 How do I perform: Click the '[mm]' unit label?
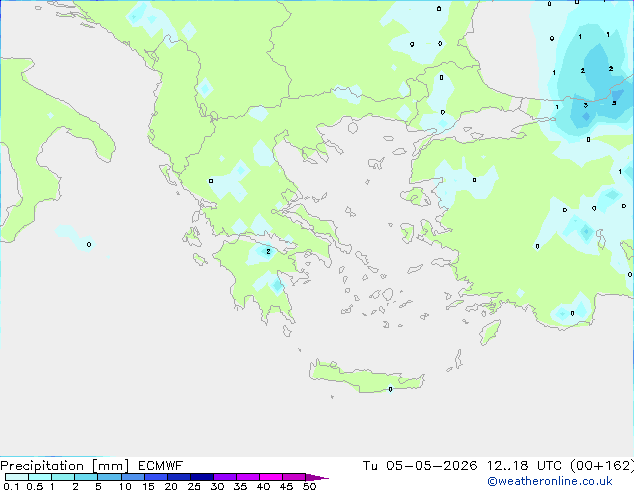tap(110, 466)
